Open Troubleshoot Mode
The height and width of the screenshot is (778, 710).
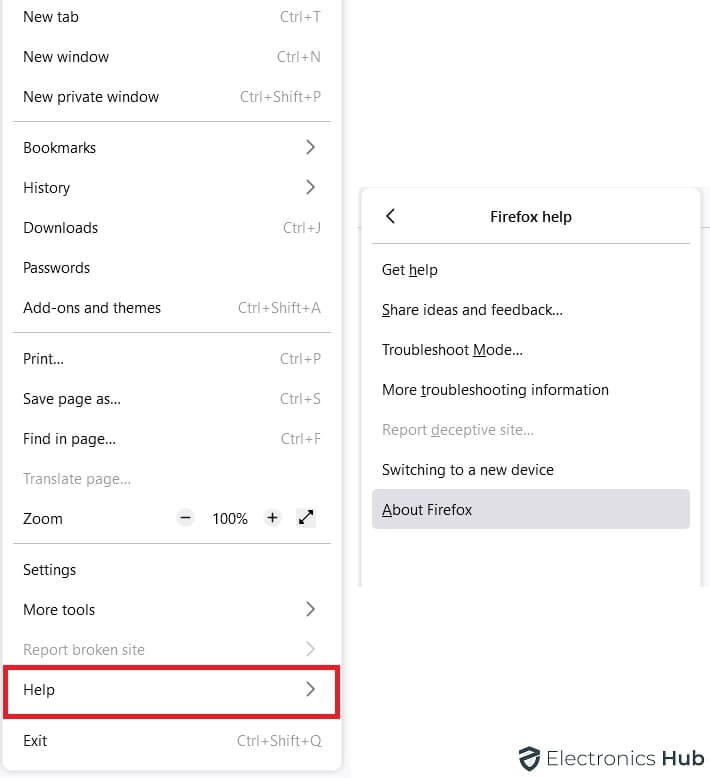pyautogui.click(x=452, y=350)
